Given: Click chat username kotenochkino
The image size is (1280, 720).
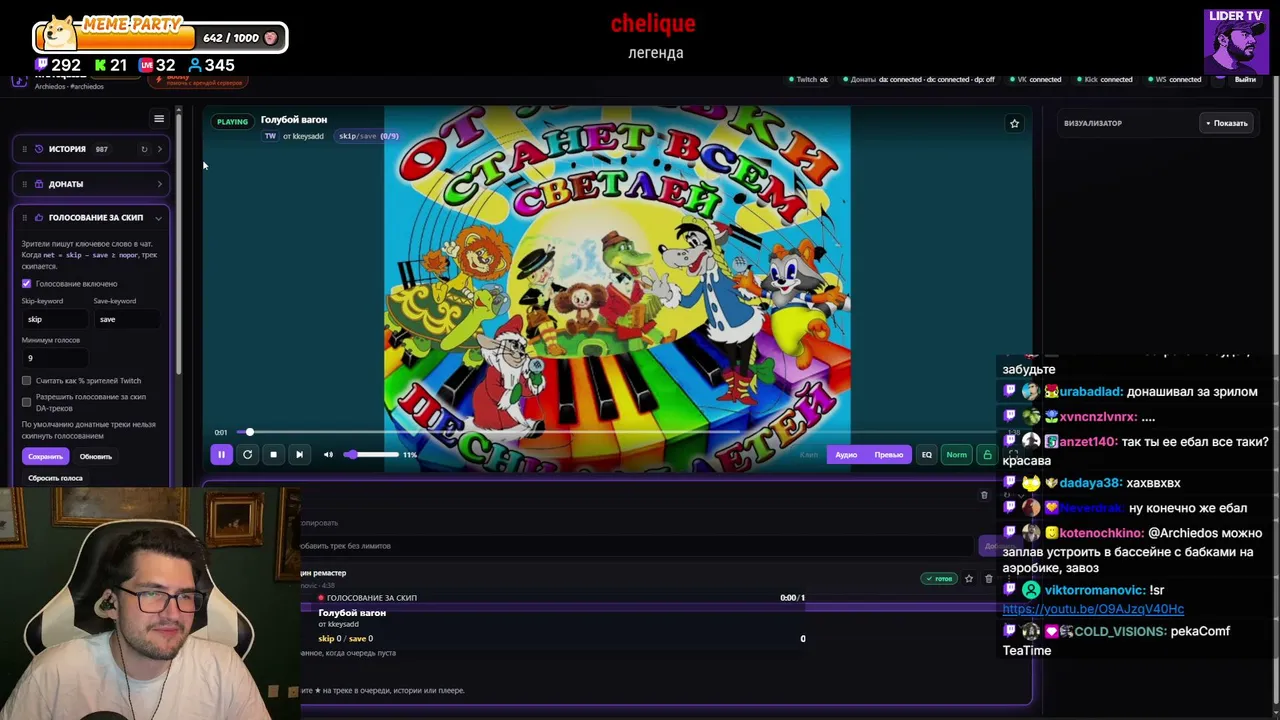Looking at the screenshot, I should 1101,534.
